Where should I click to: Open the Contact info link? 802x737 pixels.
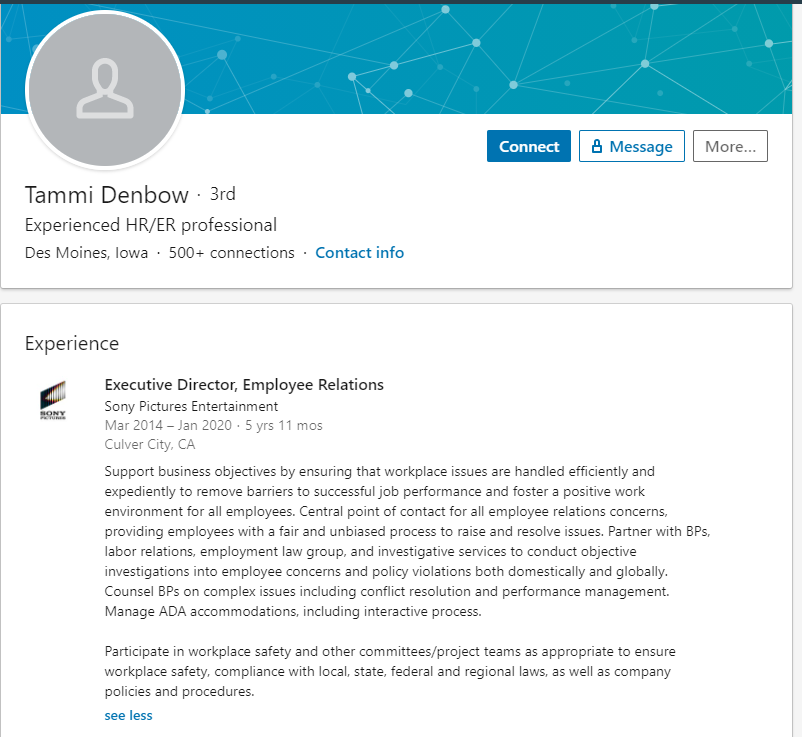click(x=360, y=253)
